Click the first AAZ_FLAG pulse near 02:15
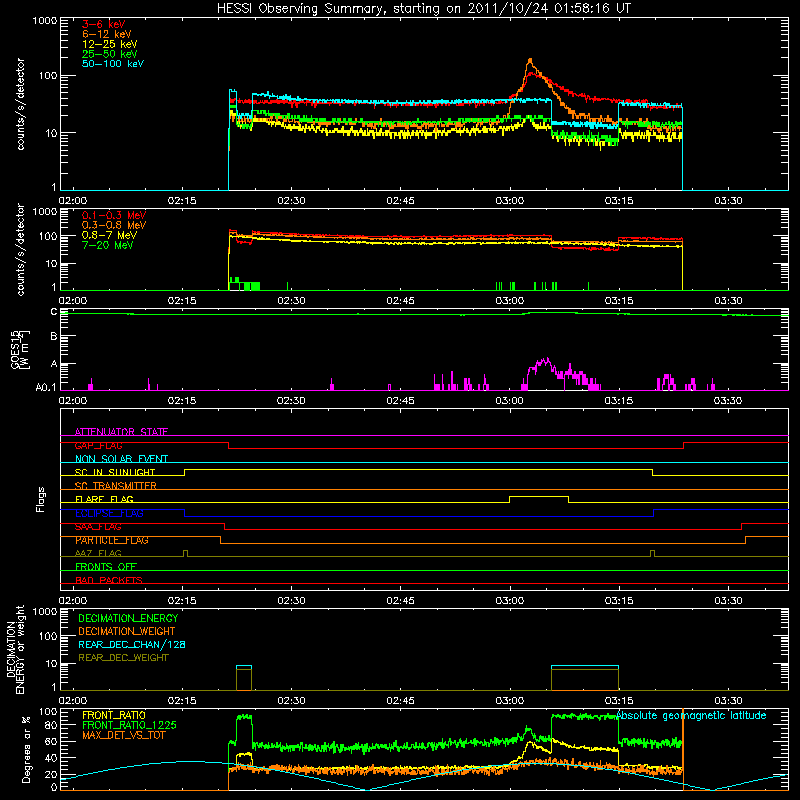This screenshot has height=800, width=800. pos(185,553)
